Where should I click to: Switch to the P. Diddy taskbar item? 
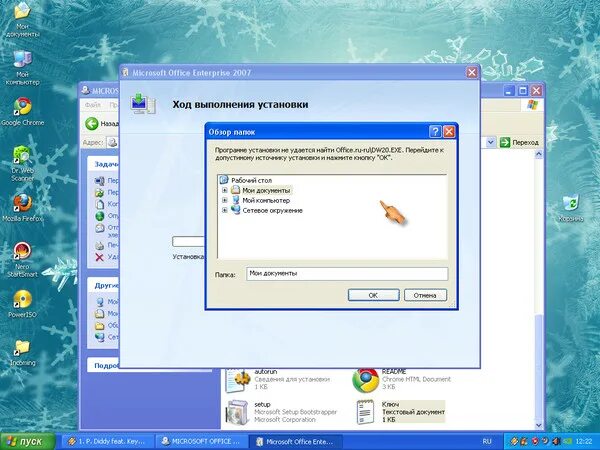(107, 441)
